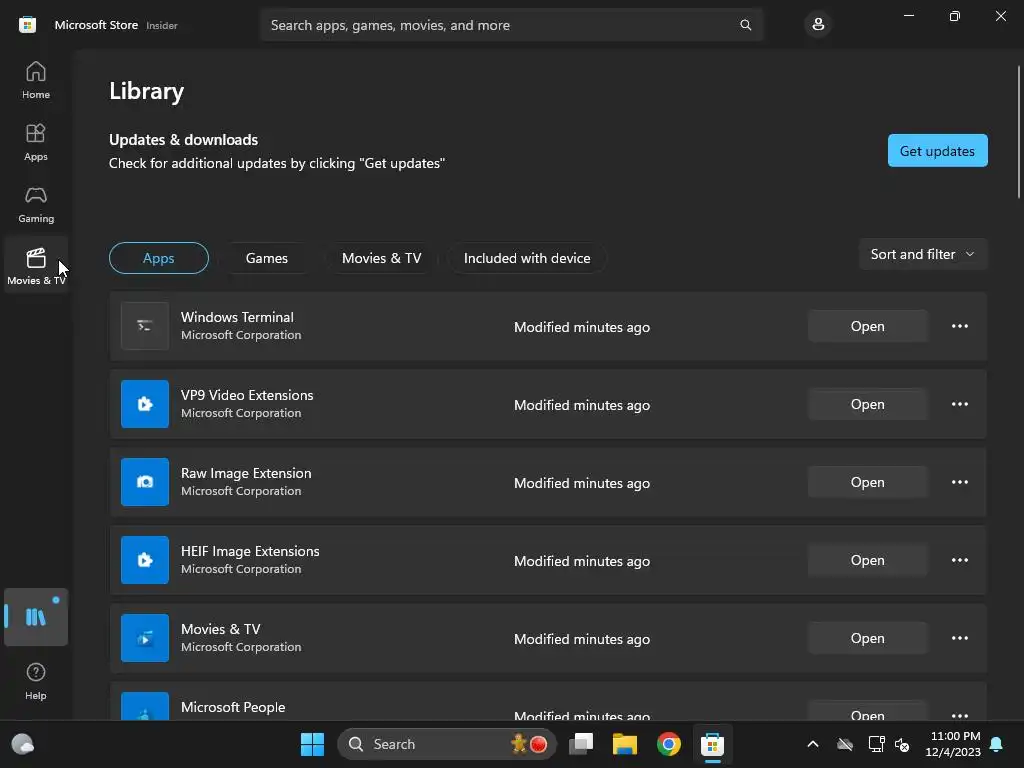The height and width of the screenshot is (768, 1024).
Task: Click the Windows Terminal title text
Action: click(x=237, y=317)
